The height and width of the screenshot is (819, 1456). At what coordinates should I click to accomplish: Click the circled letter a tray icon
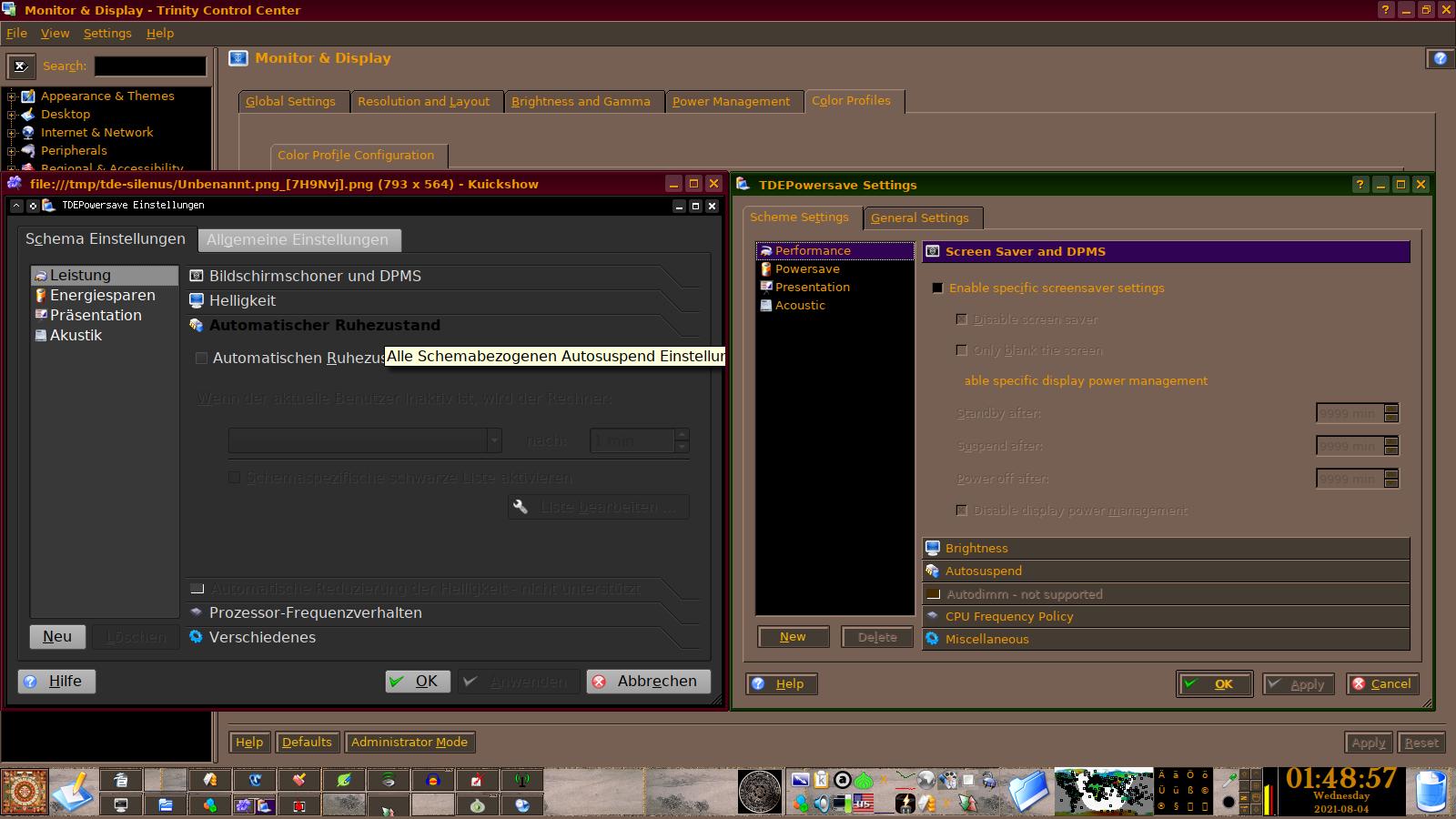(x=843, y=780)
